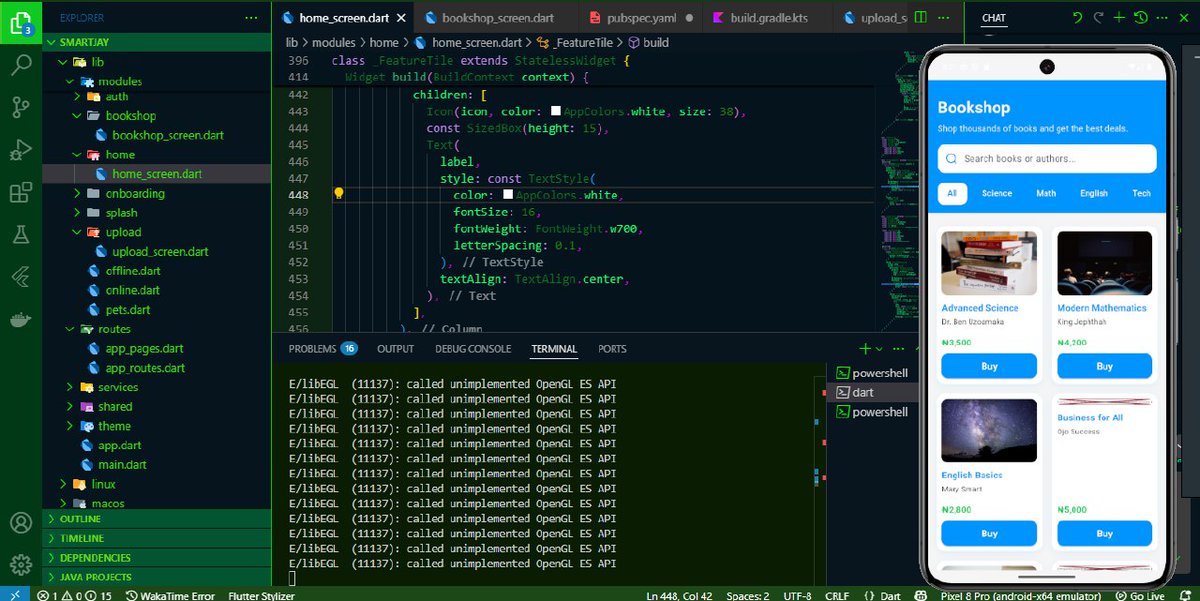Open app_routes.dart in the explorer
The height and width of the screenshot is (601, 1200).
click(145, 368)
